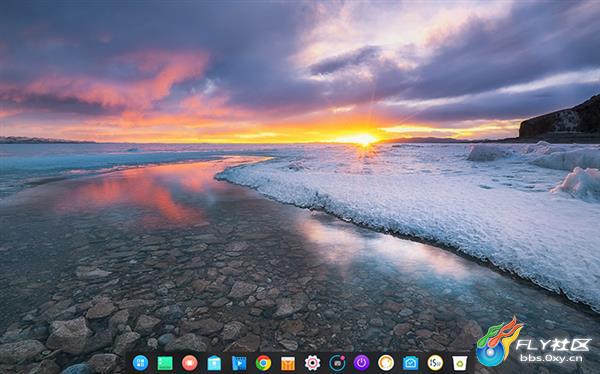Image resolution: width=600 pixels, height=374 pixels.
Task: Click the dark cliff on the wallpaper
Action: pyautogui.click(x=559, y=118)
